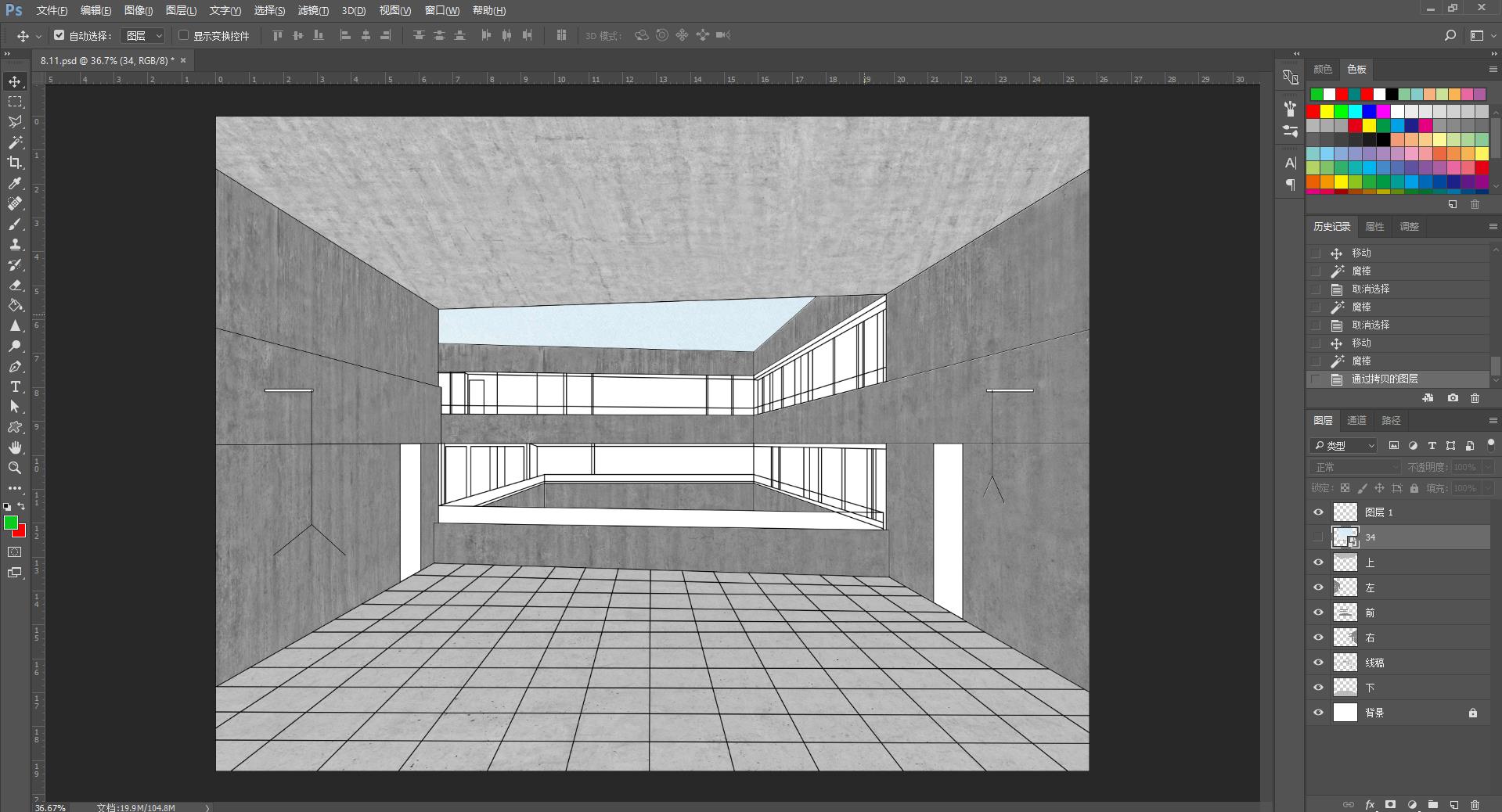
Task: Select the Eyedropper tool
Action: coord(15,183)
